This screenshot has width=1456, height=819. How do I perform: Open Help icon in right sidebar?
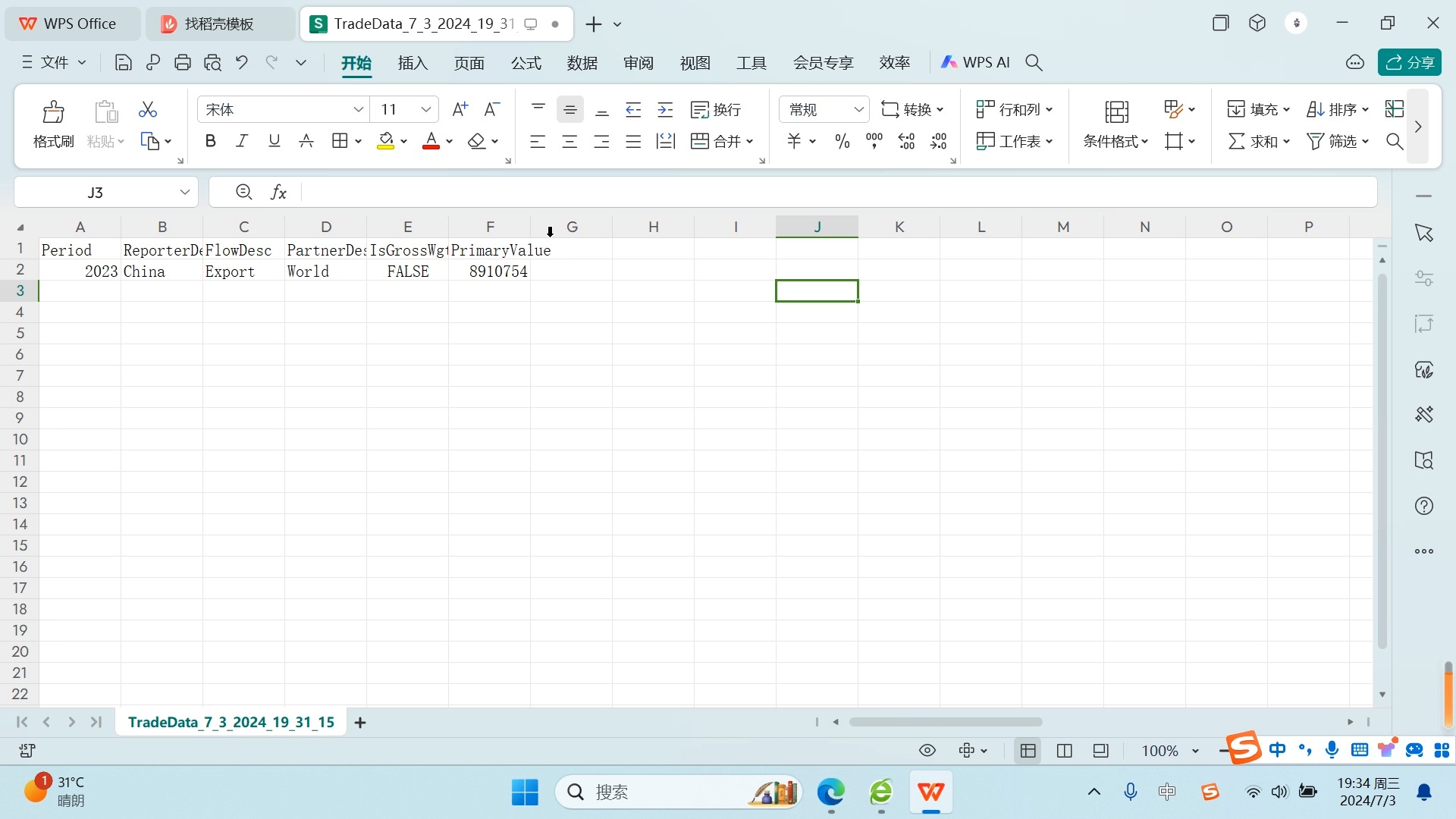click(1424, 506)
